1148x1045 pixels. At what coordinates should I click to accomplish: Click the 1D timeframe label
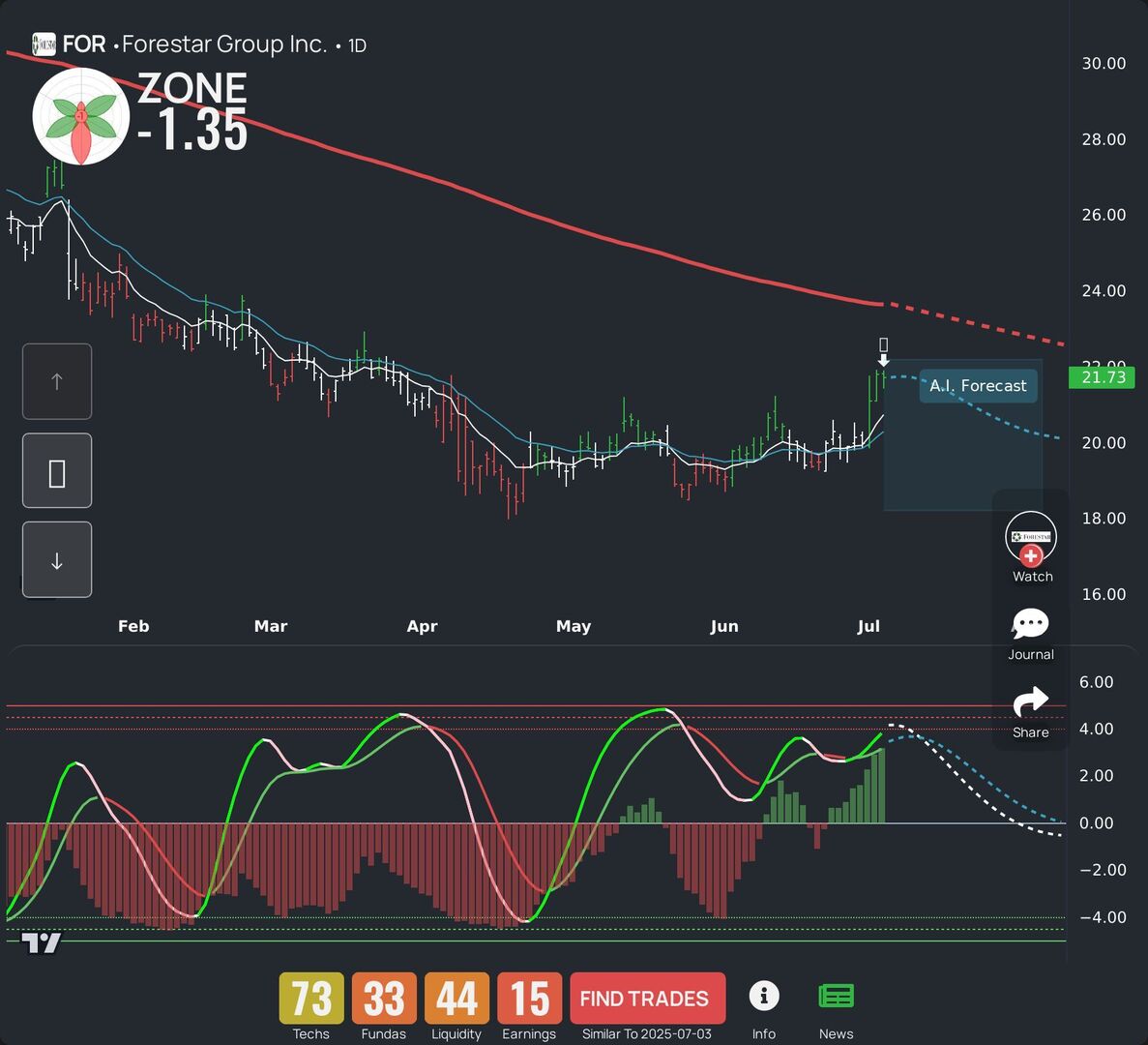coord(357,46)
